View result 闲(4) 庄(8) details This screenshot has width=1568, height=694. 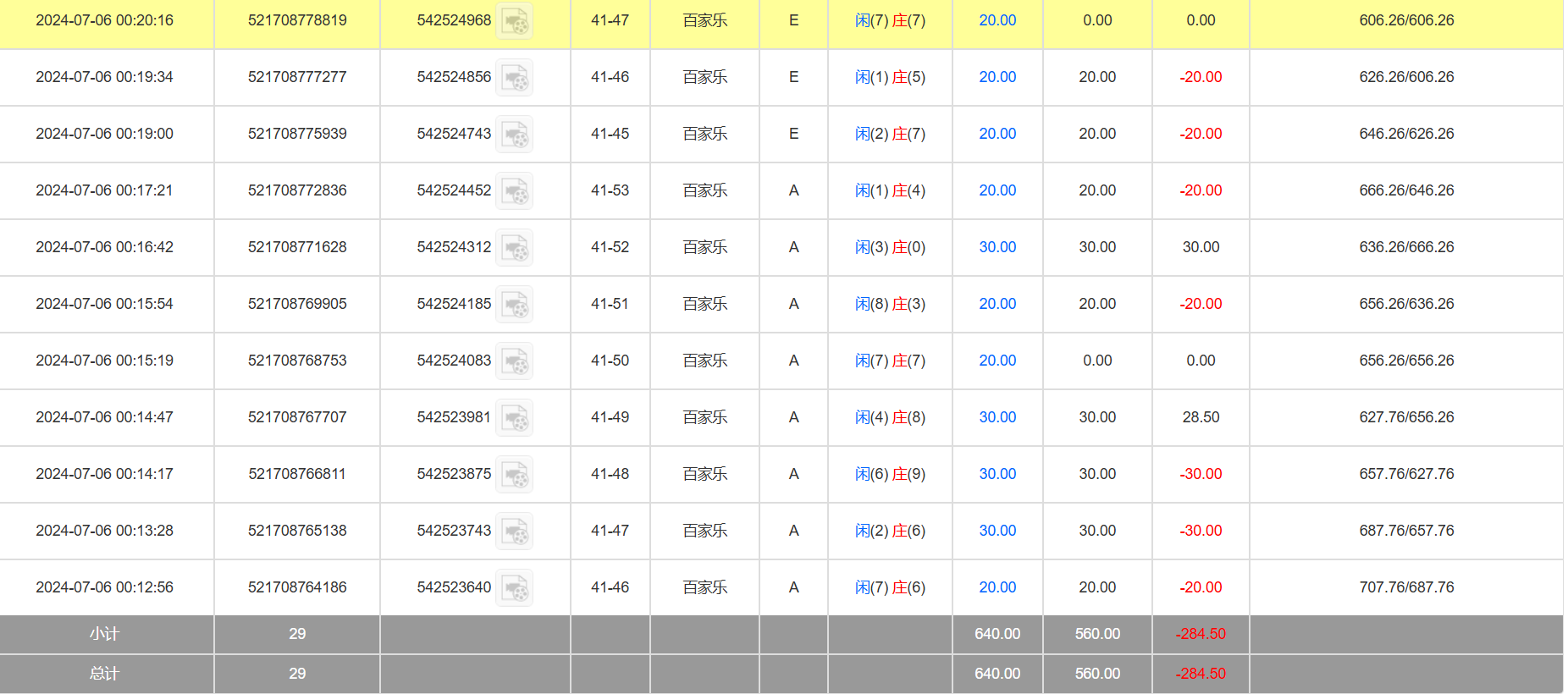[x=890, y=417]
